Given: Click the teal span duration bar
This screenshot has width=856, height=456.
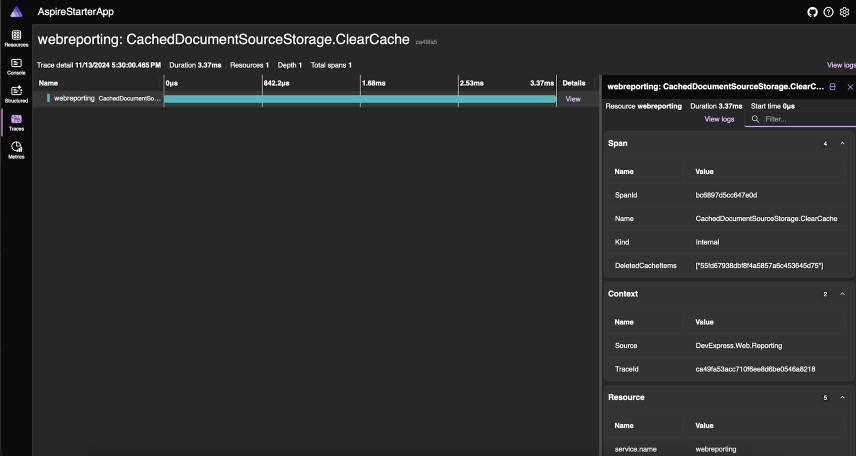Looking at the screenshot, I should 360,99.
